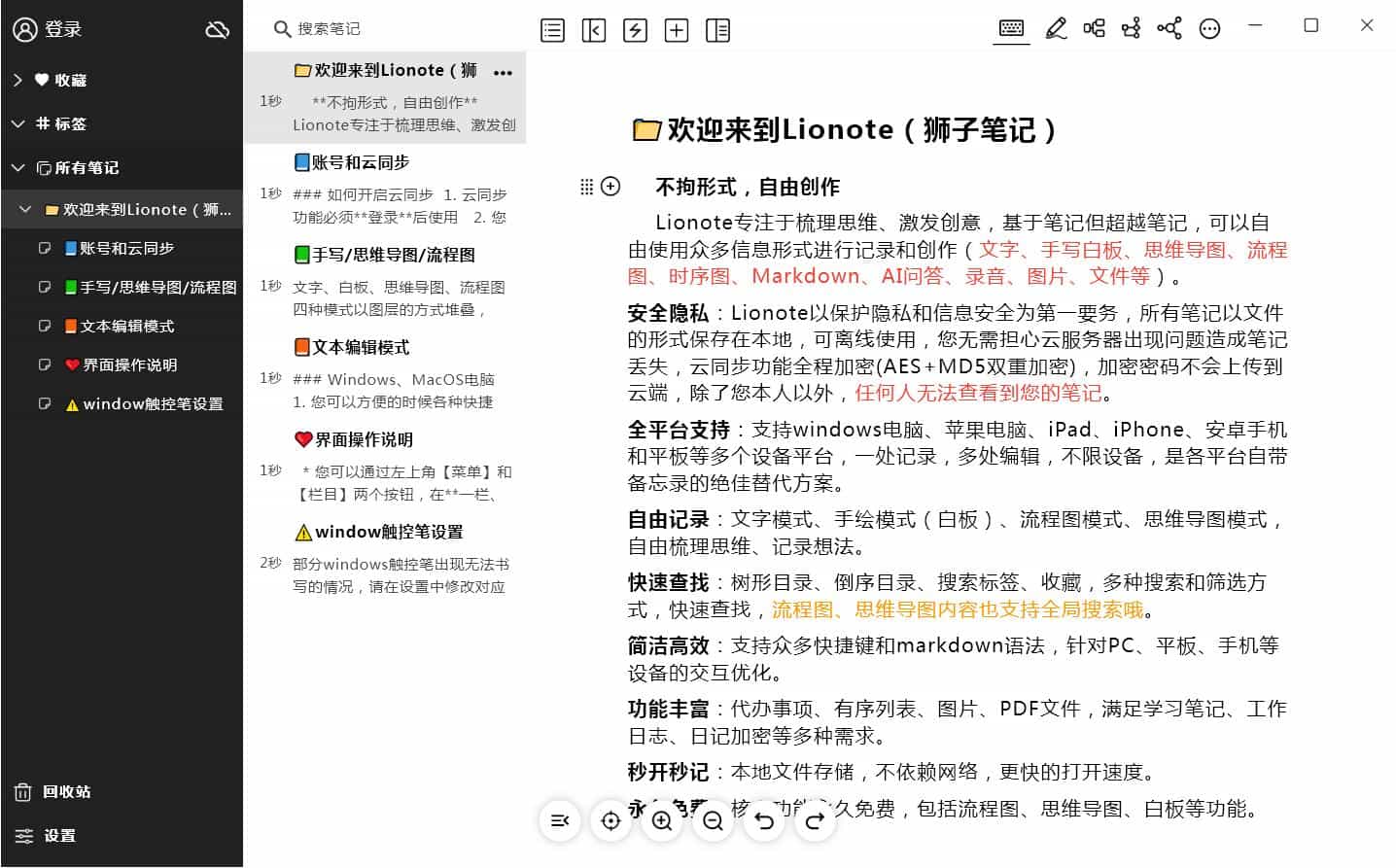Create a new note with the plus icon
The width and height of the screenshot is (1396, 868).
point(677,30)
